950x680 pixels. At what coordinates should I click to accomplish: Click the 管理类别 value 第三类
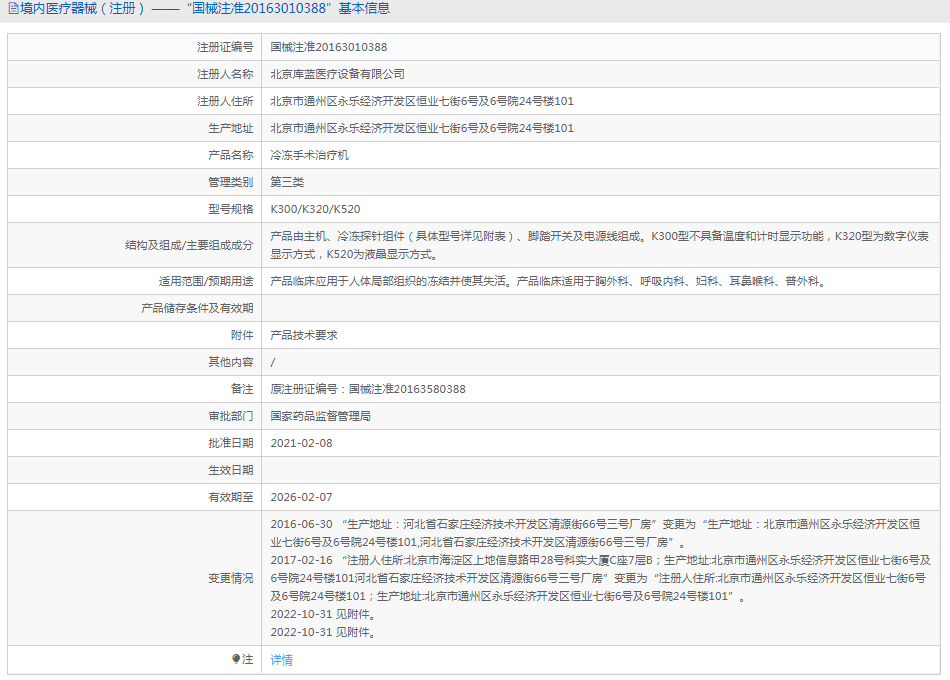coord(287,182)
